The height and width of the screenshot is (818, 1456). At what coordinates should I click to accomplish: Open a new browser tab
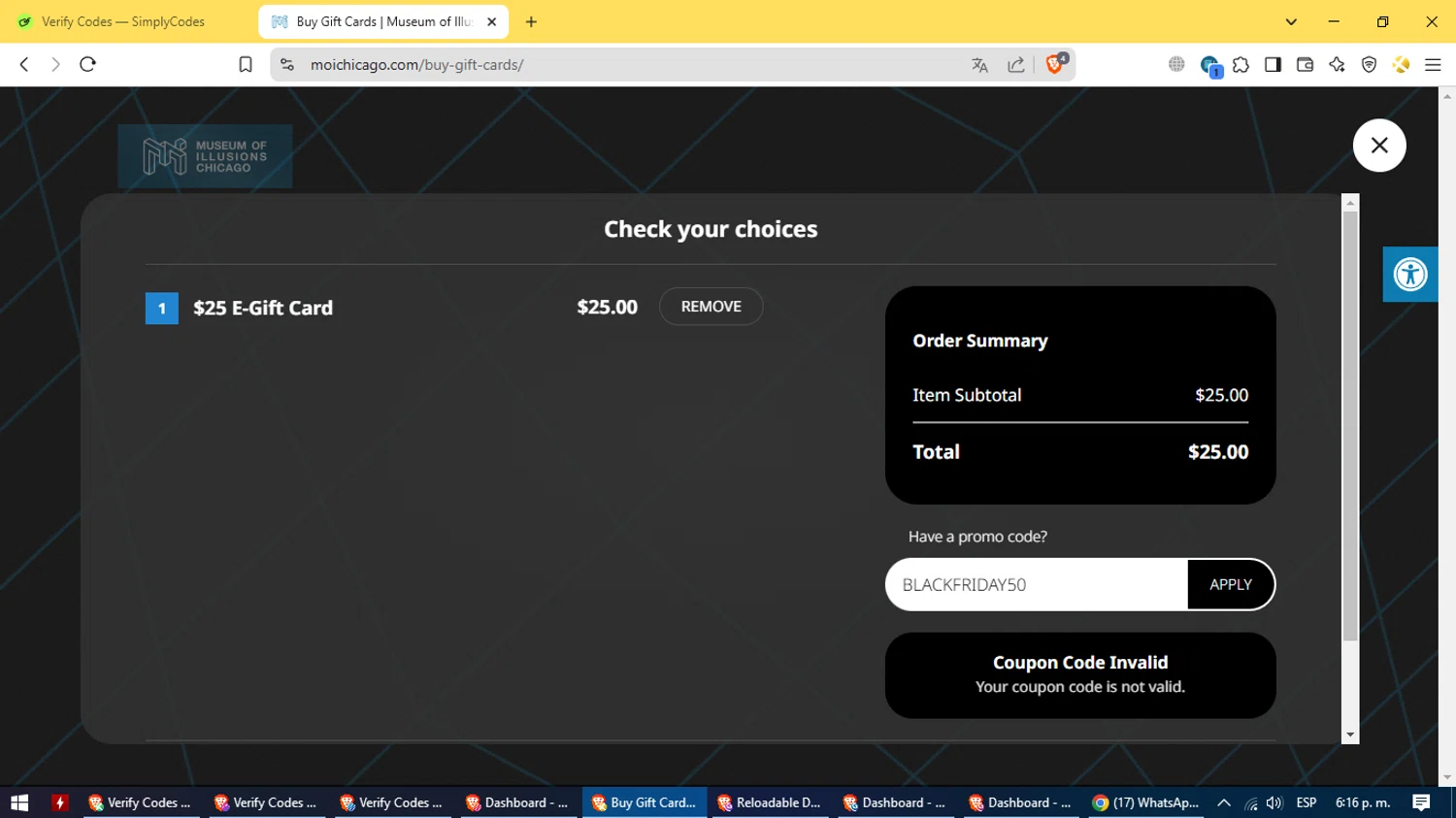pos(531,21)
